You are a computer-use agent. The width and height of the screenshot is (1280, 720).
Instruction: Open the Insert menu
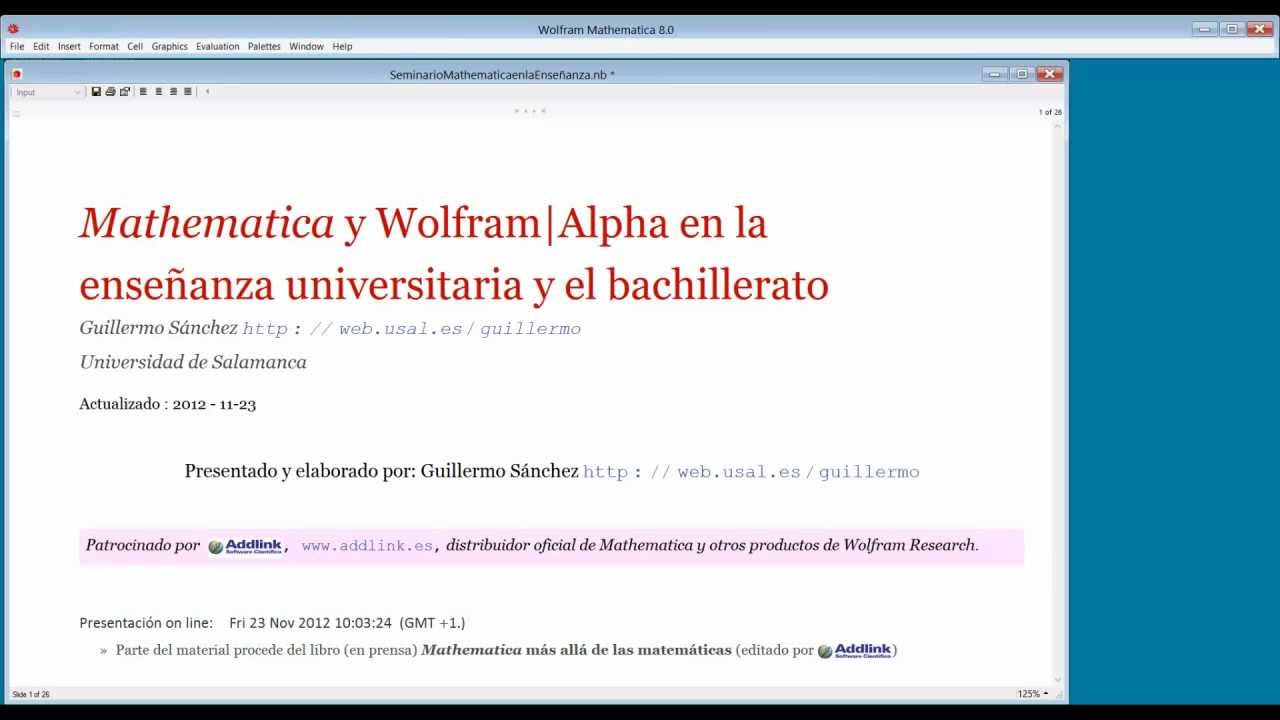pos(69,46)
